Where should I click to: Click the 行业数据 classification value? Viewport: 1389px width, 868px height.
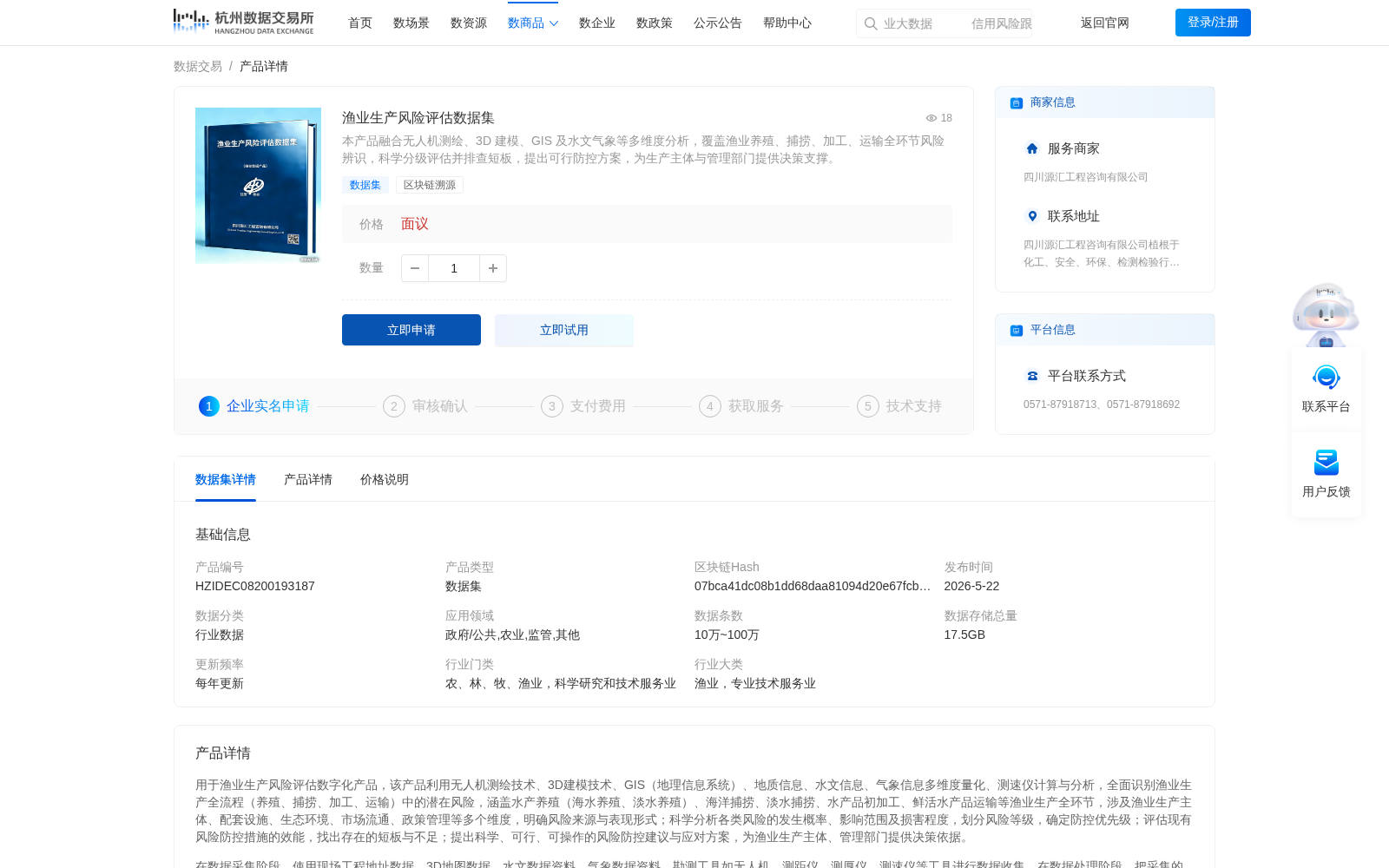tap(220, 635)
